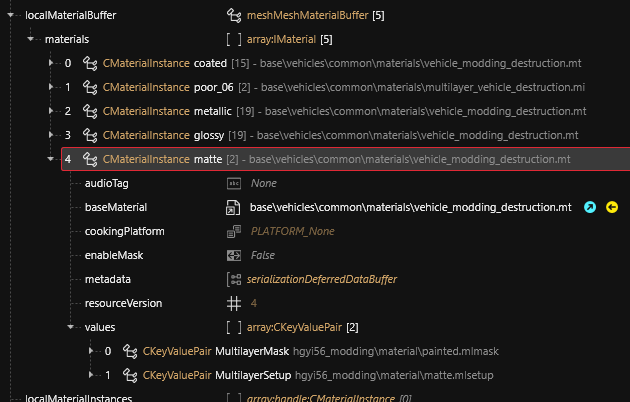Click the yellow arrow icon beside baseMaterial path
Image resolution: width=630 pixels, height=402 pixels.
pyautogui.click(x=612, y=208)
